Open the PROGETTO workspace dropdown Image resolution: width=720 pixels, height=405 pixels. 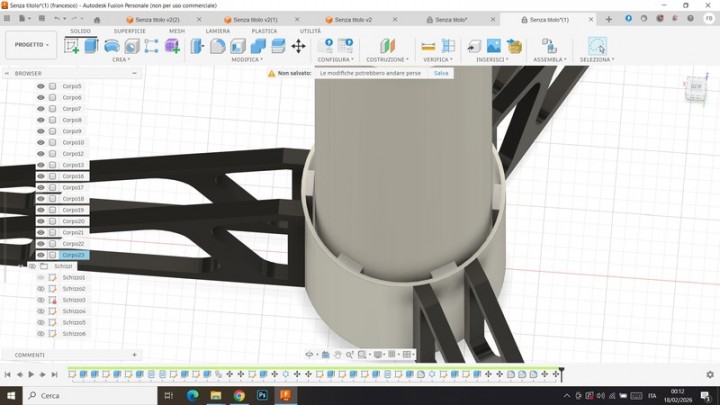coord(31,44)
